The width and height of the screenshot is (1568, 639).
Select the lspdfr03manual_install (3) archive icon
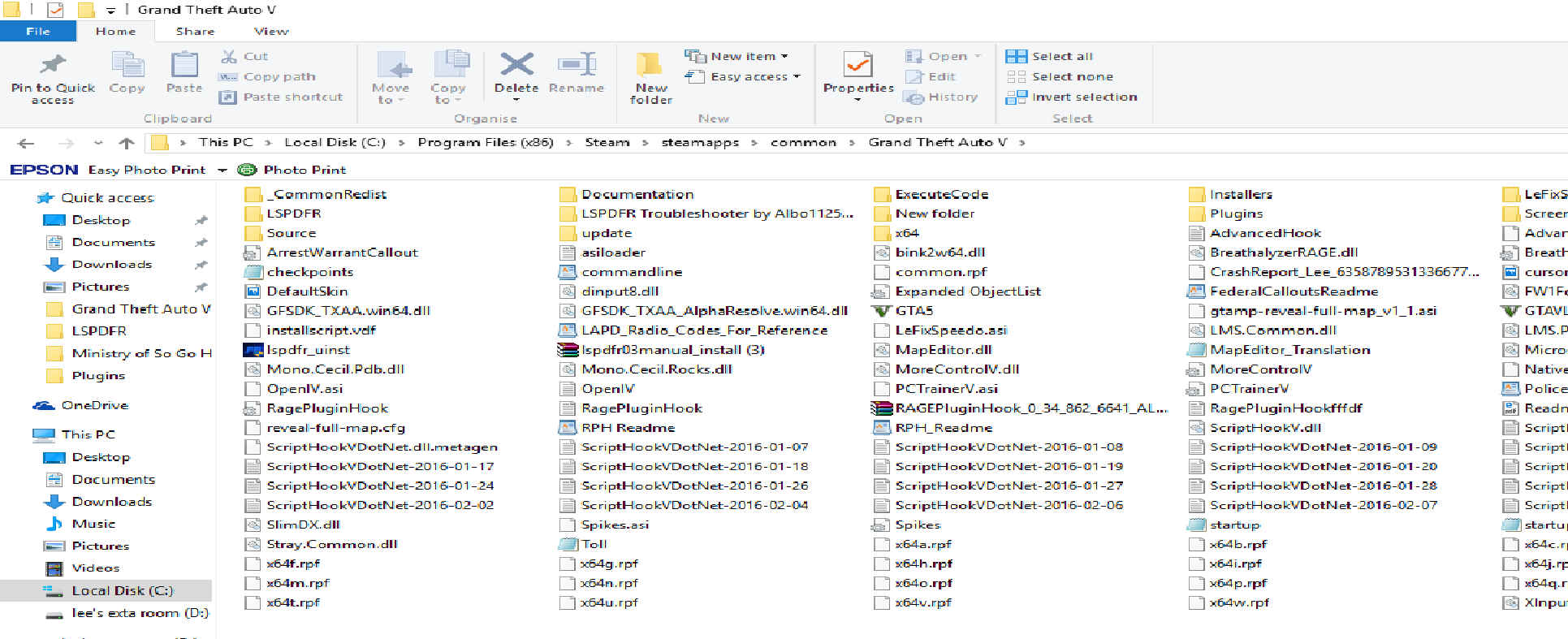[x=568, y=350]
